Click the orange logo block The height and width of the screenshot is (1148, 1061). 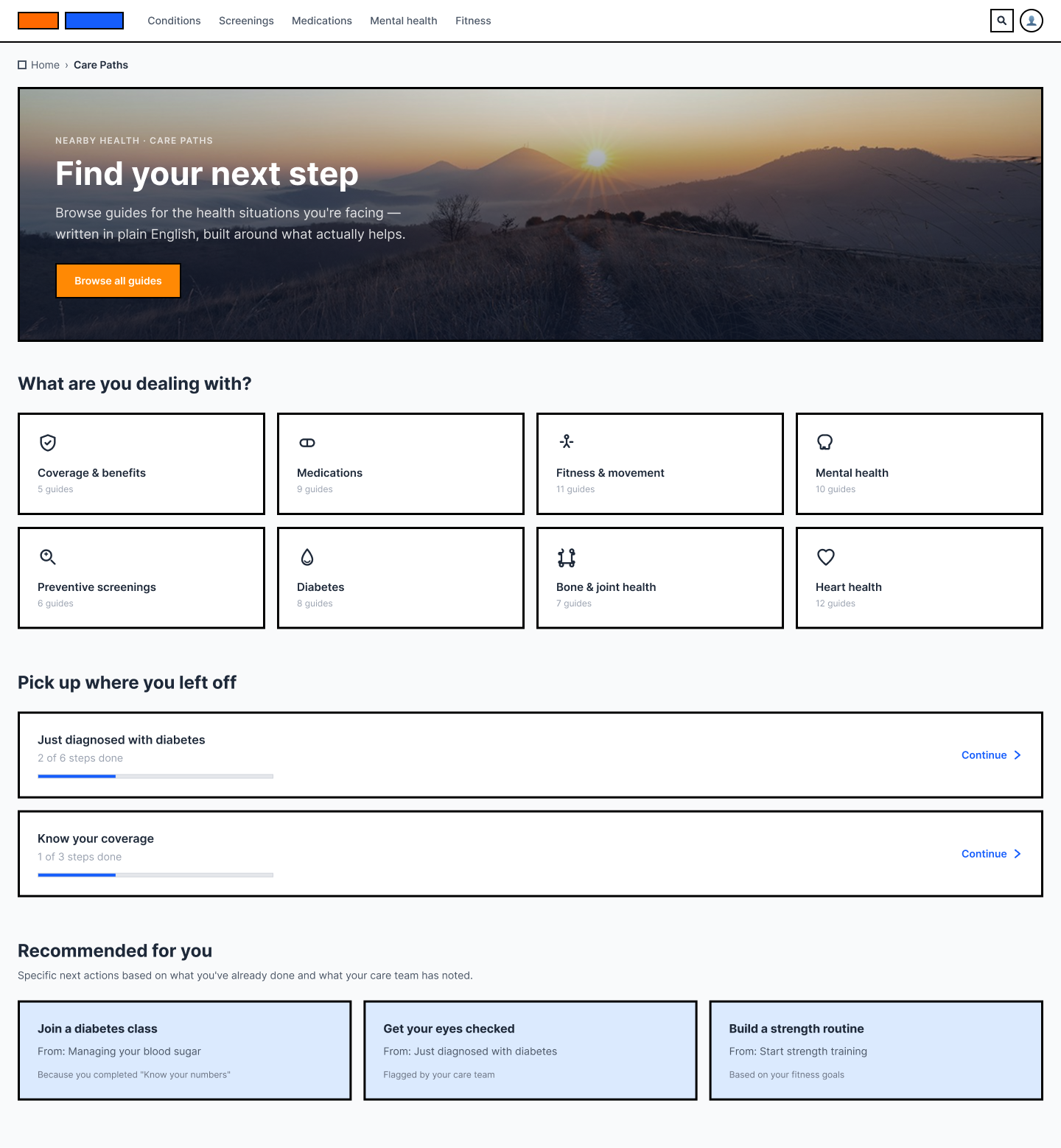pos(38,21)
